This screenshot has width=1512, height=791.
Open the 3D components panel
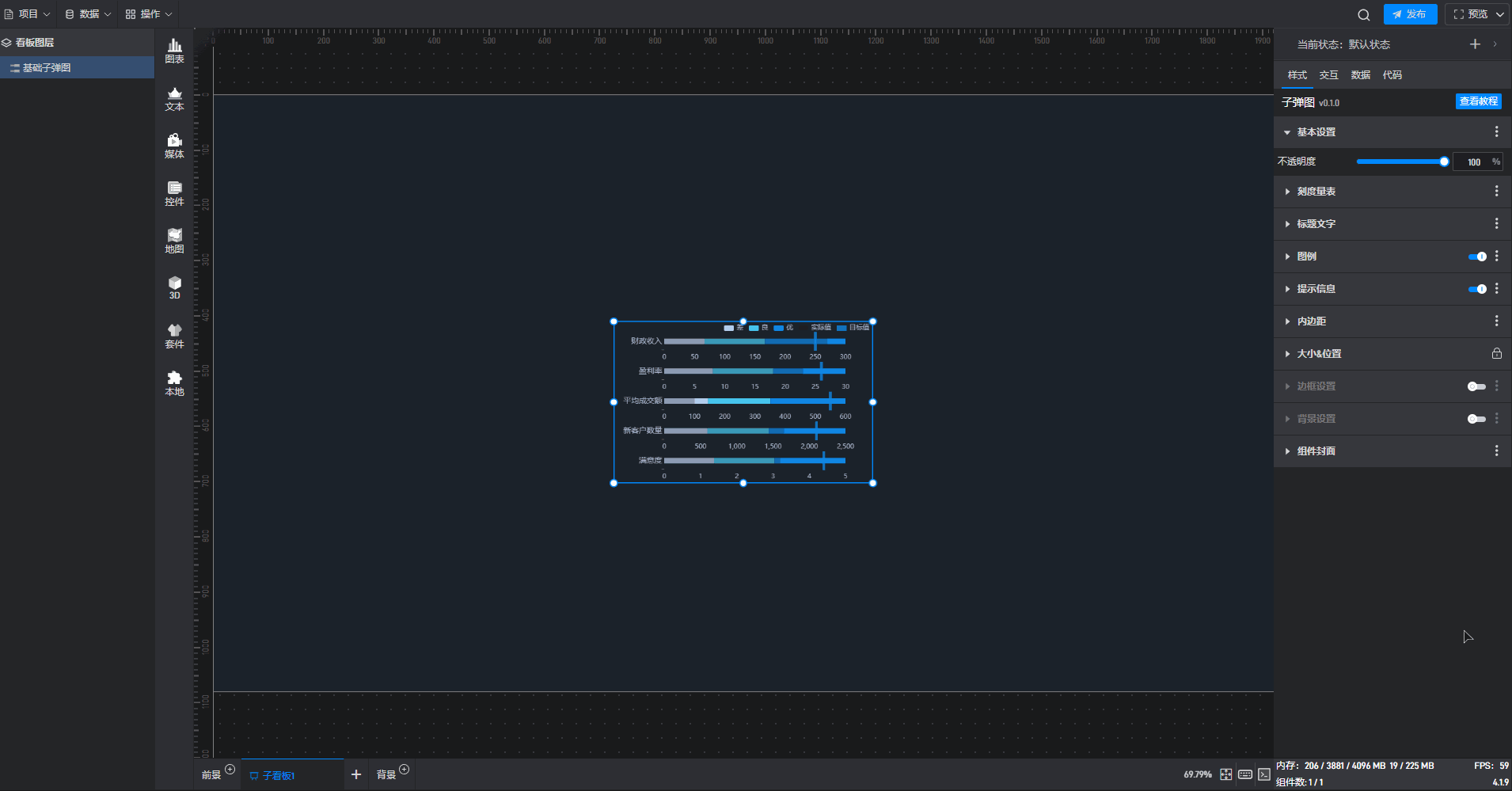click(x=174, y=287)
